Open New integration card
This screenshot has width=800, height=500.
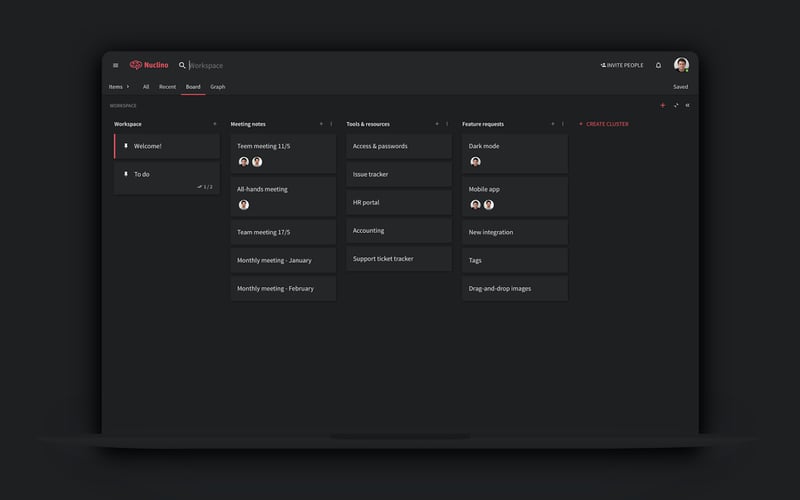(x=515, y=232)
